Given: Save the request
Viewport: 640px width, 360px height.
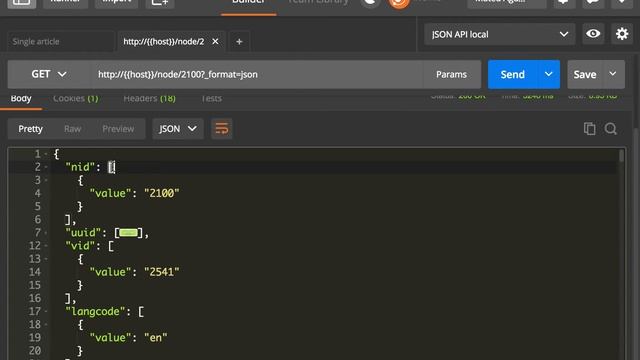Looking at the screenshot, I should point(585,74).
